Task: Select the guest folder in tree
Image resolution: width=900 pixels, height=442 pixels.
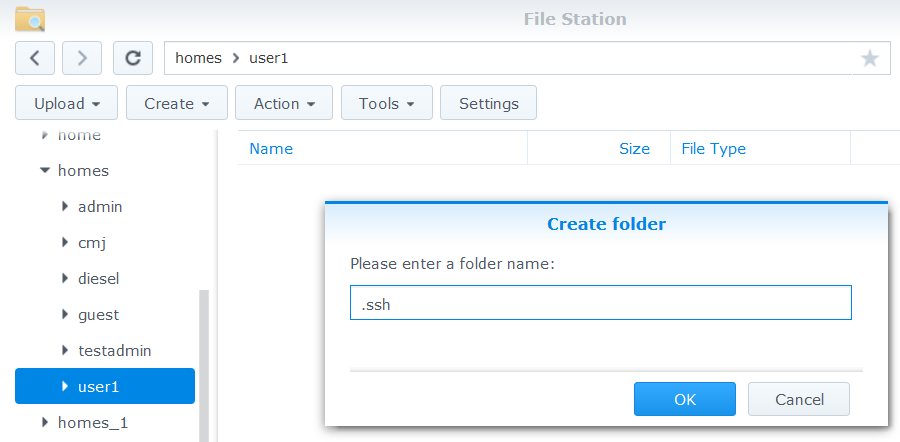Action: tap(99, 315)
